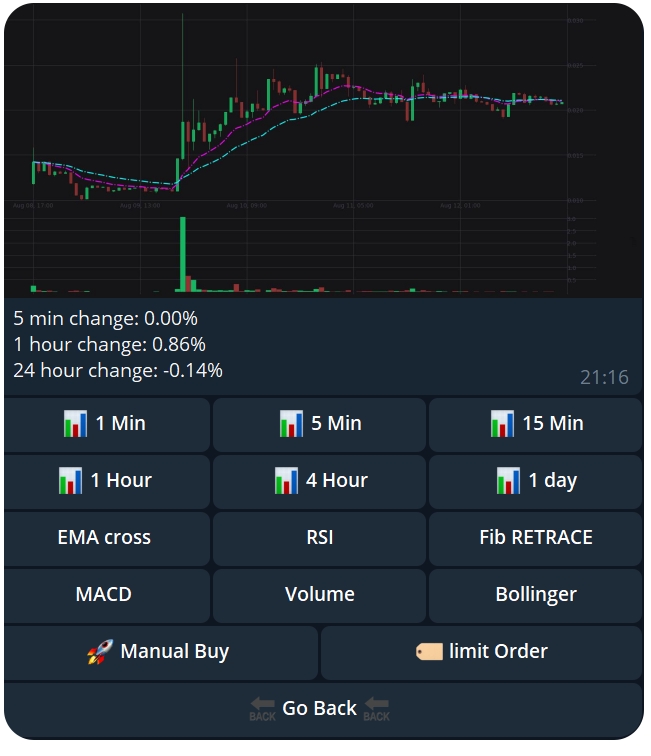
Task: Open the limit Order option
Action: 481,652
